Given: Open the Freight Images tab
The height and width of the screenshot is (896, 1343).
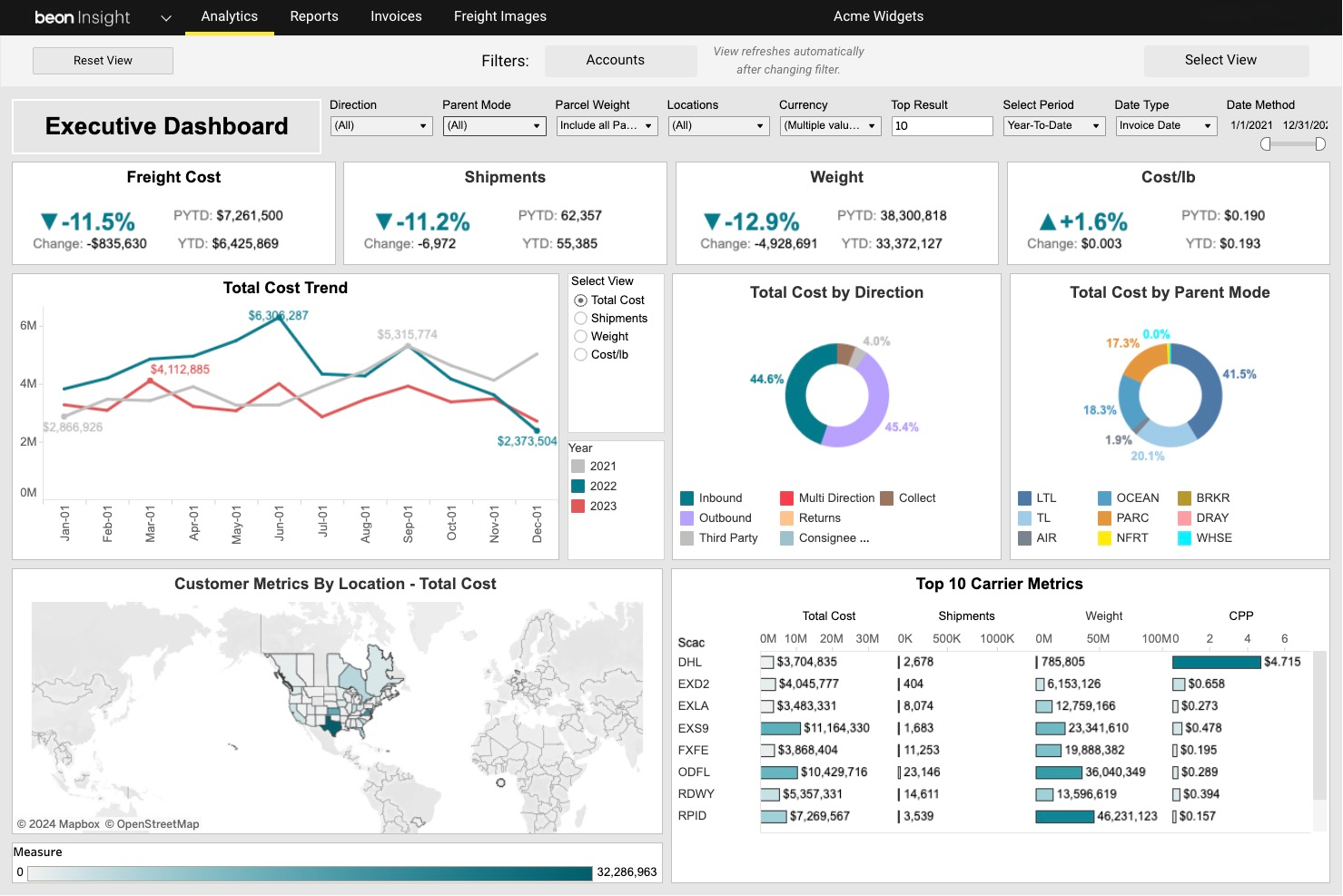Looking at the screenshot, I should (499, 16).
